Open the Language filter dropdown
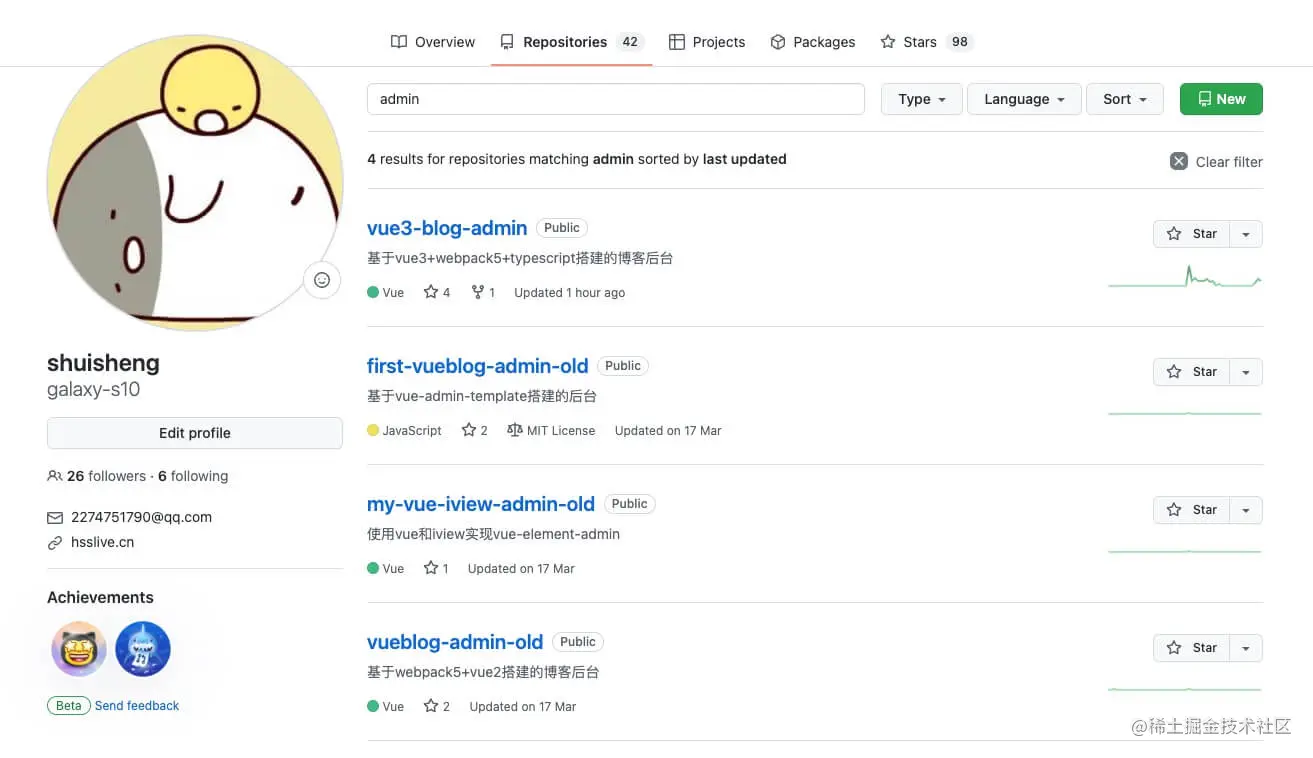 pyautogui.click(x=1024, y=99)
